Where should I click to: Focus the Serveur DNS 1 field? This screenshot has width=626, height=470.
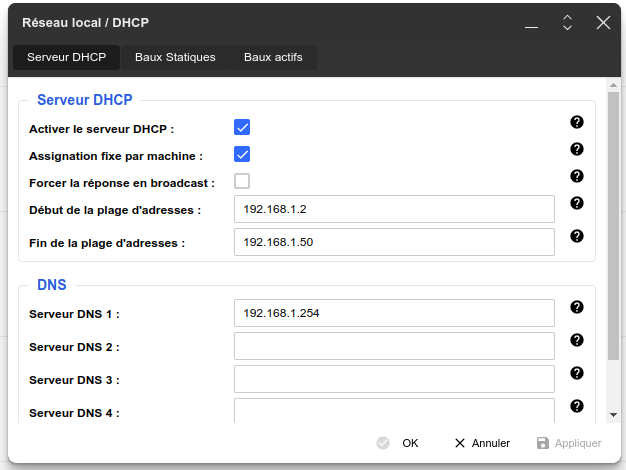[x=394, y=313]
